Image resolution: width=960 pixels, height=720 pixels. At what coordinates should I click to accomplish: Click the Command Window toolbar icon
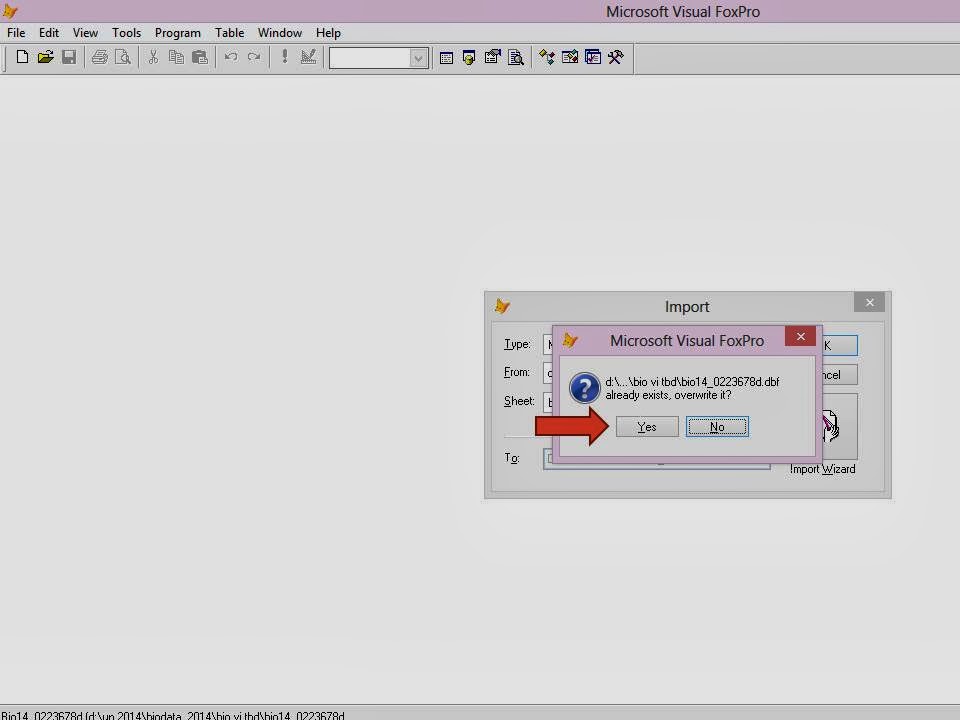point(446,58)
